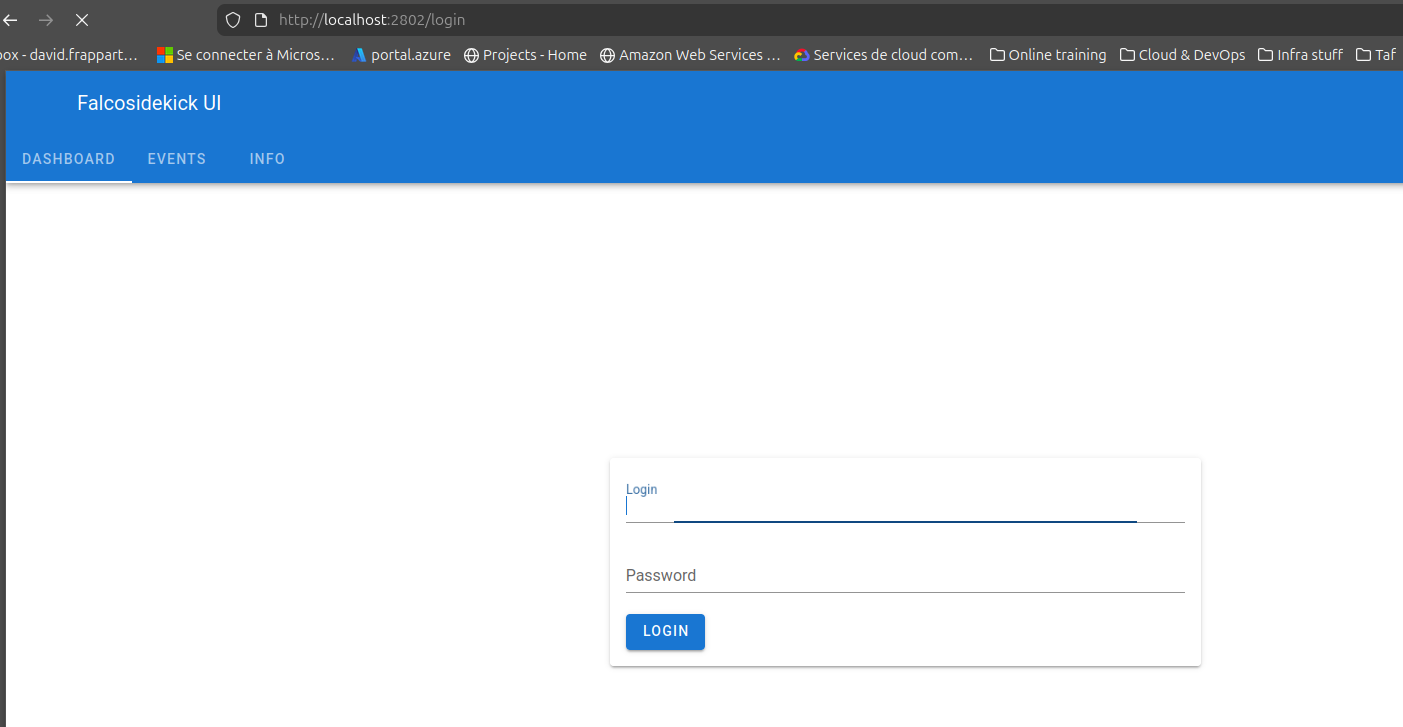Viewport: 1403px width, 727px height.
Task: Stop page loading with X button
Action: click(x=82, y=20)
